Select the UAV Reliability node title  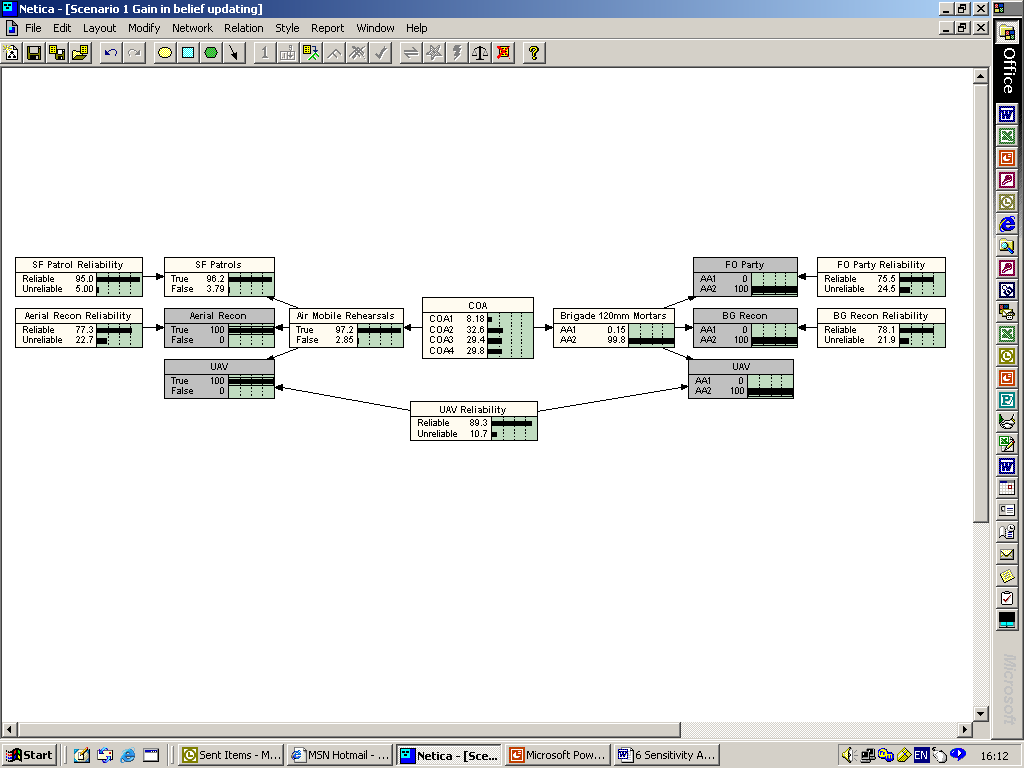click(473, 409)
